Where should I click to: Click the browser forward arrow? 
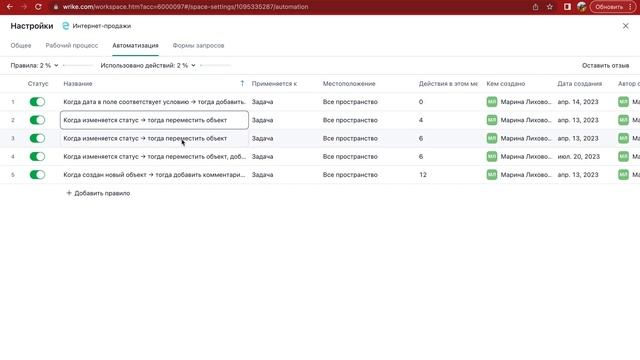[x=24, y=7]
